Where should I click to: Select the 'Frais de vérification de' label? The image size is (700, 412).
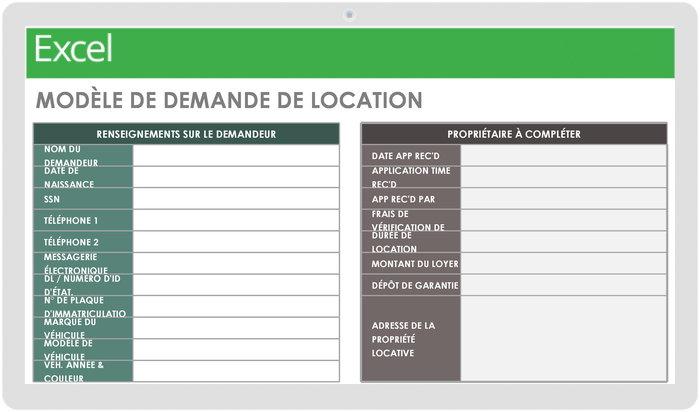[x=411, y=220]
